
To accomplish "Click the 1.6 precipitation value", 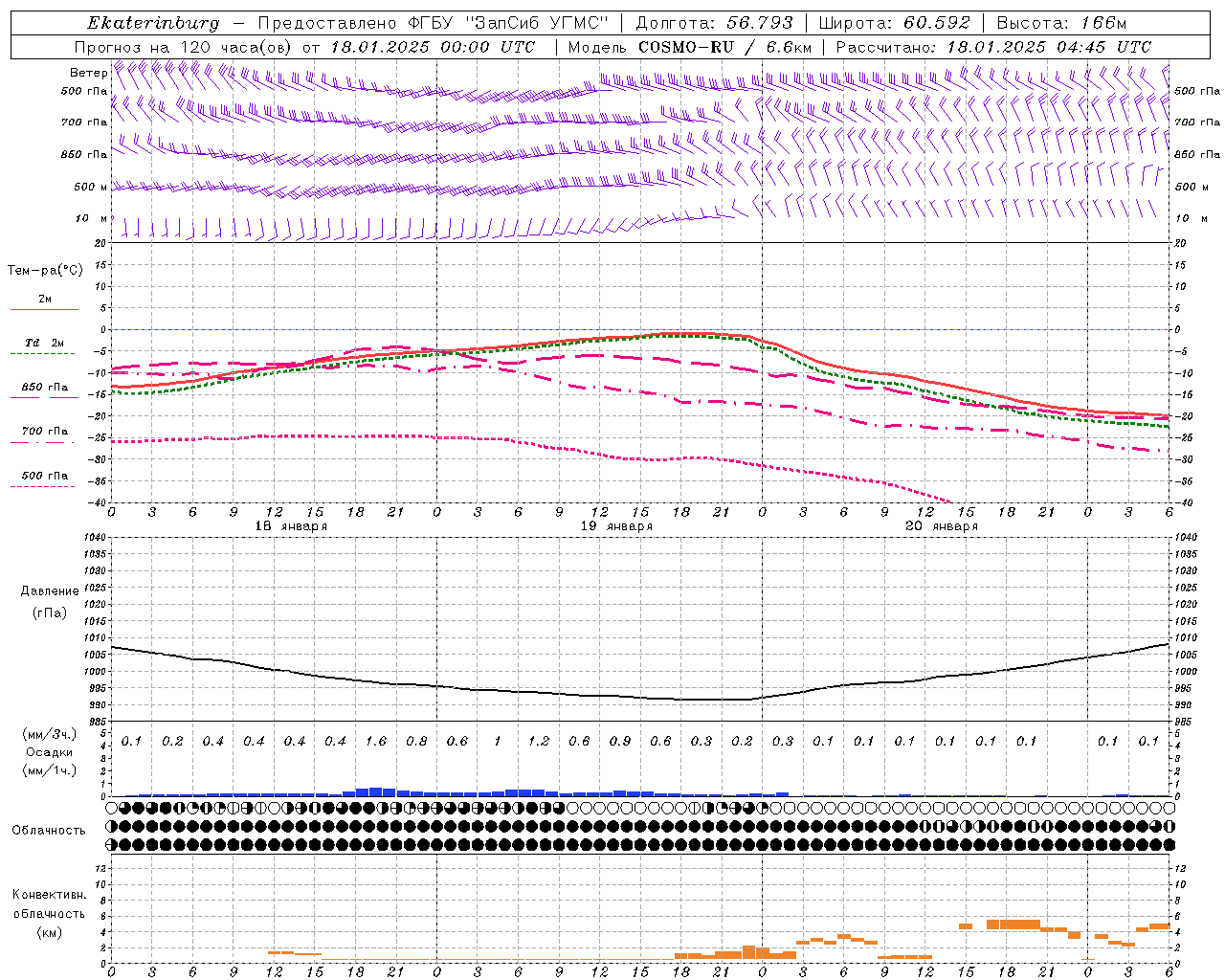I will 376,741.
